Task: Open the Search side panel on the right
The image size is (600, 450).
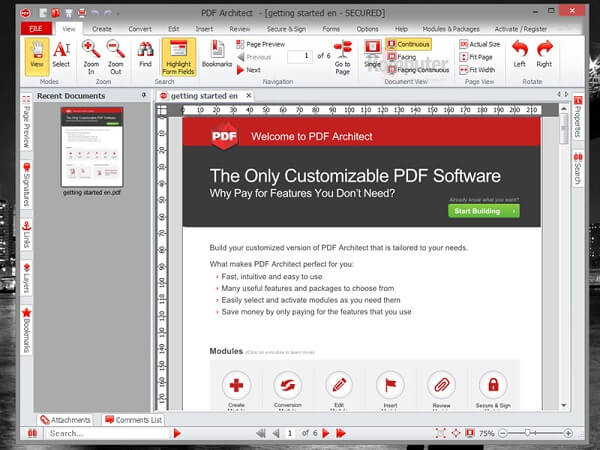Action: click(x=578, y=168)
